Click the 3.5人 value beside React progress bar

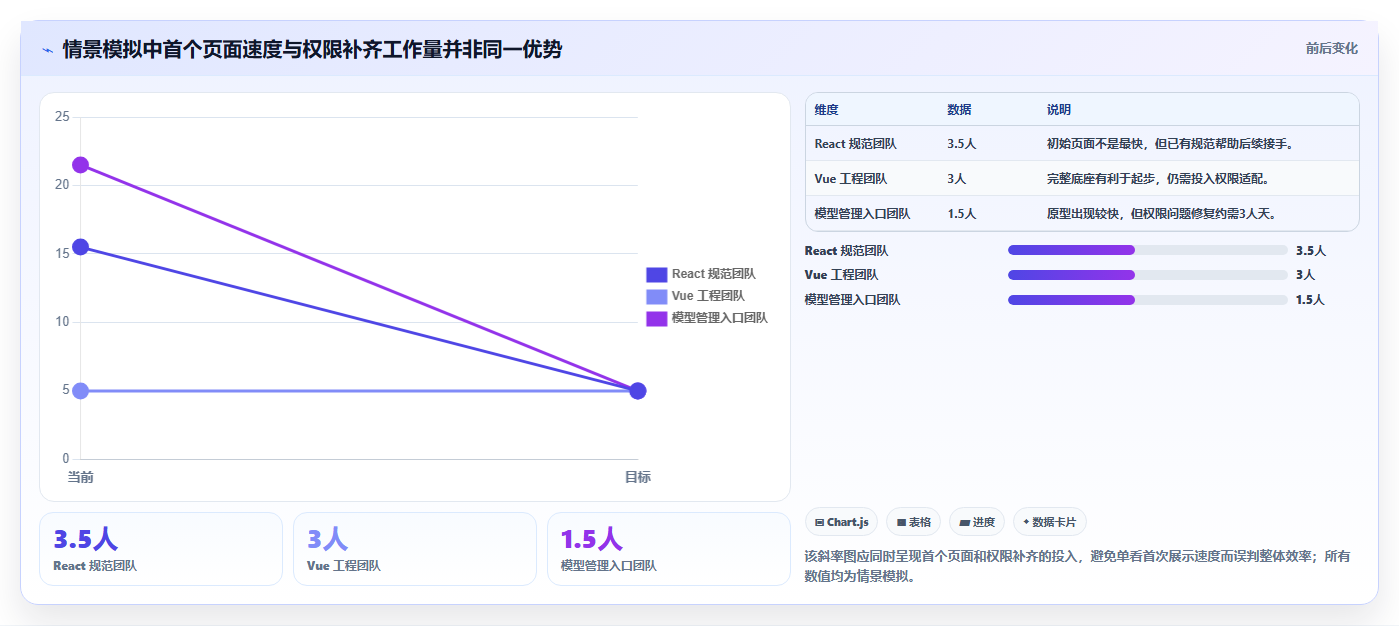1311,250
